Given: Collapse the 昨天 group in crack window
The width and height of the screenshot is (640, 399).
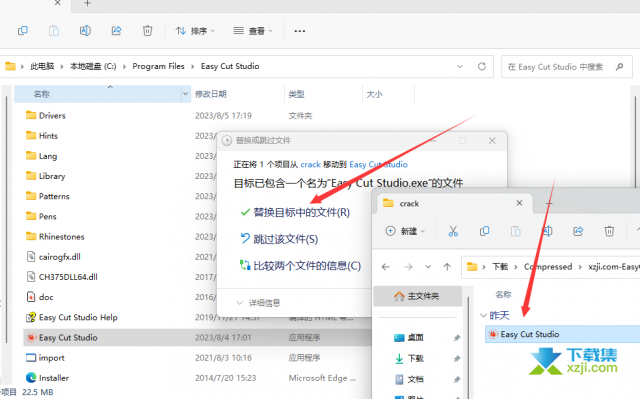Looking at the screenshot, I should click(x=483, y=315).
